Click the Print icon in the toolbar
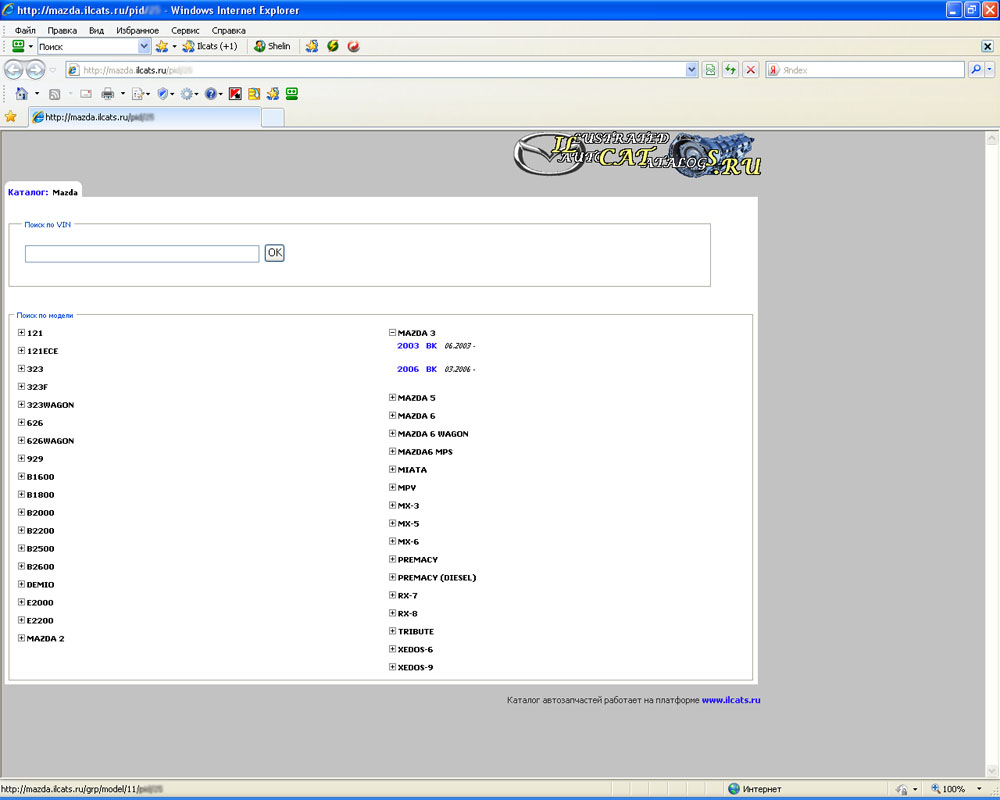Viewport: 1000px width, 800px height. 108,94
